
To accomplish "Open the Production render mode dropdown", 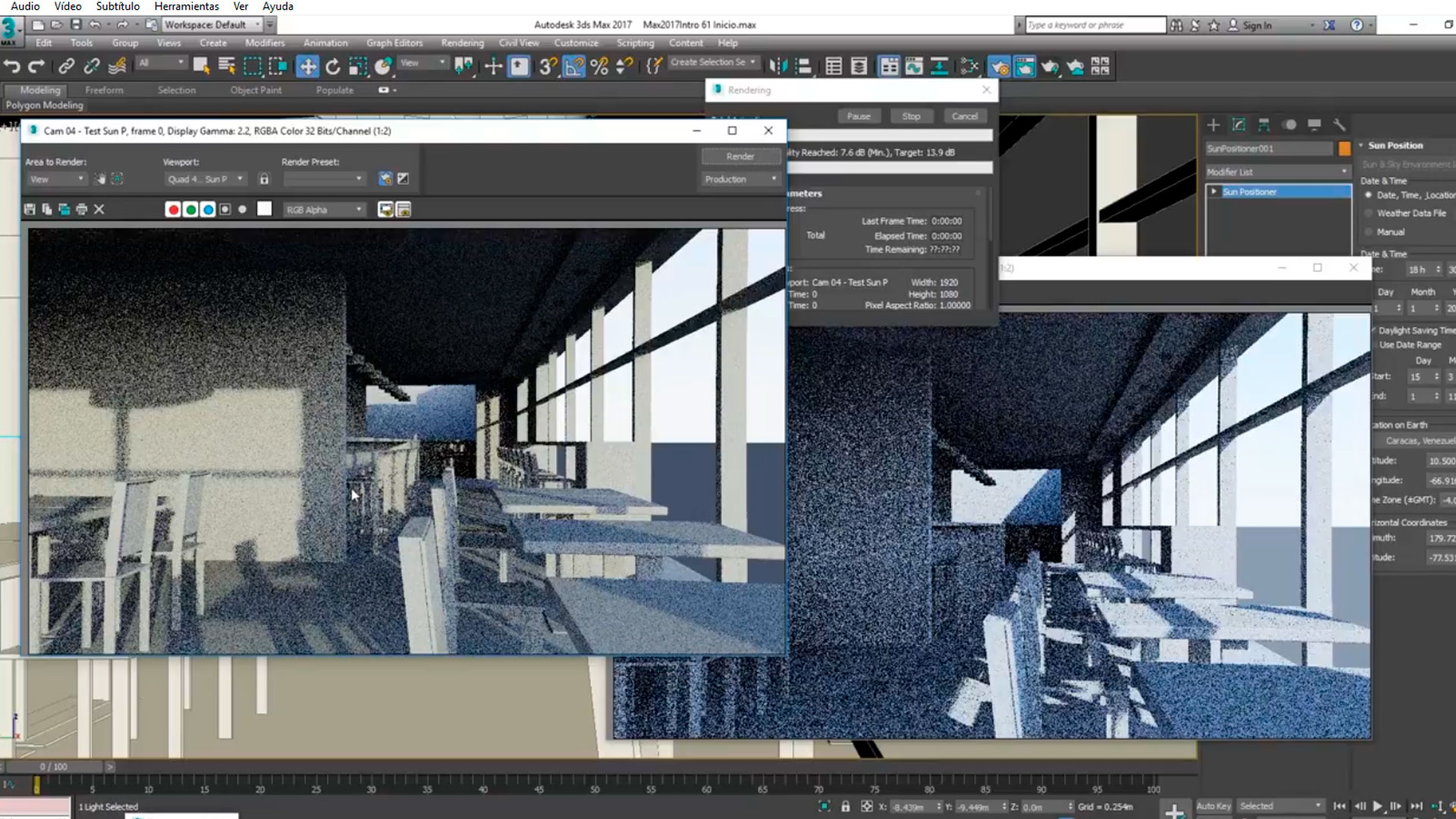I will point(741,179).
